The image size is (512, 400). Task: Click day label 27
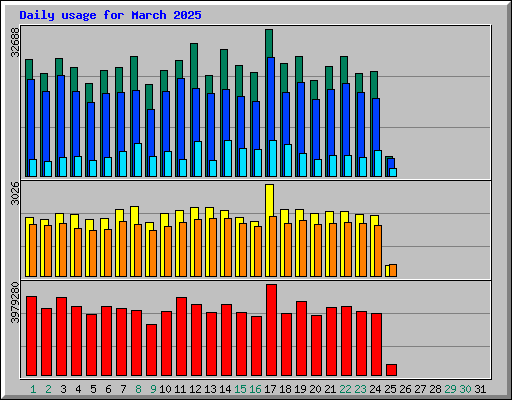[x=420, y=389]
